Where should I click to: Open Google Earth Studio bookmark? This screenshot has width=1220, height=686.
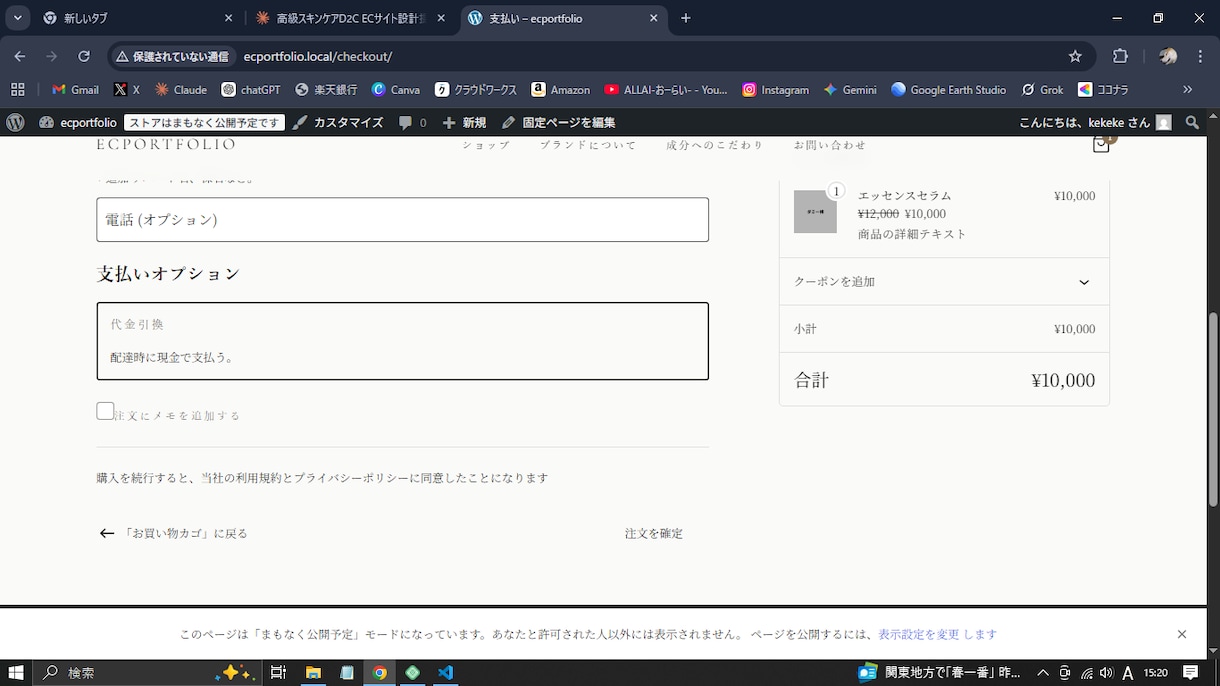pos(949,89)
